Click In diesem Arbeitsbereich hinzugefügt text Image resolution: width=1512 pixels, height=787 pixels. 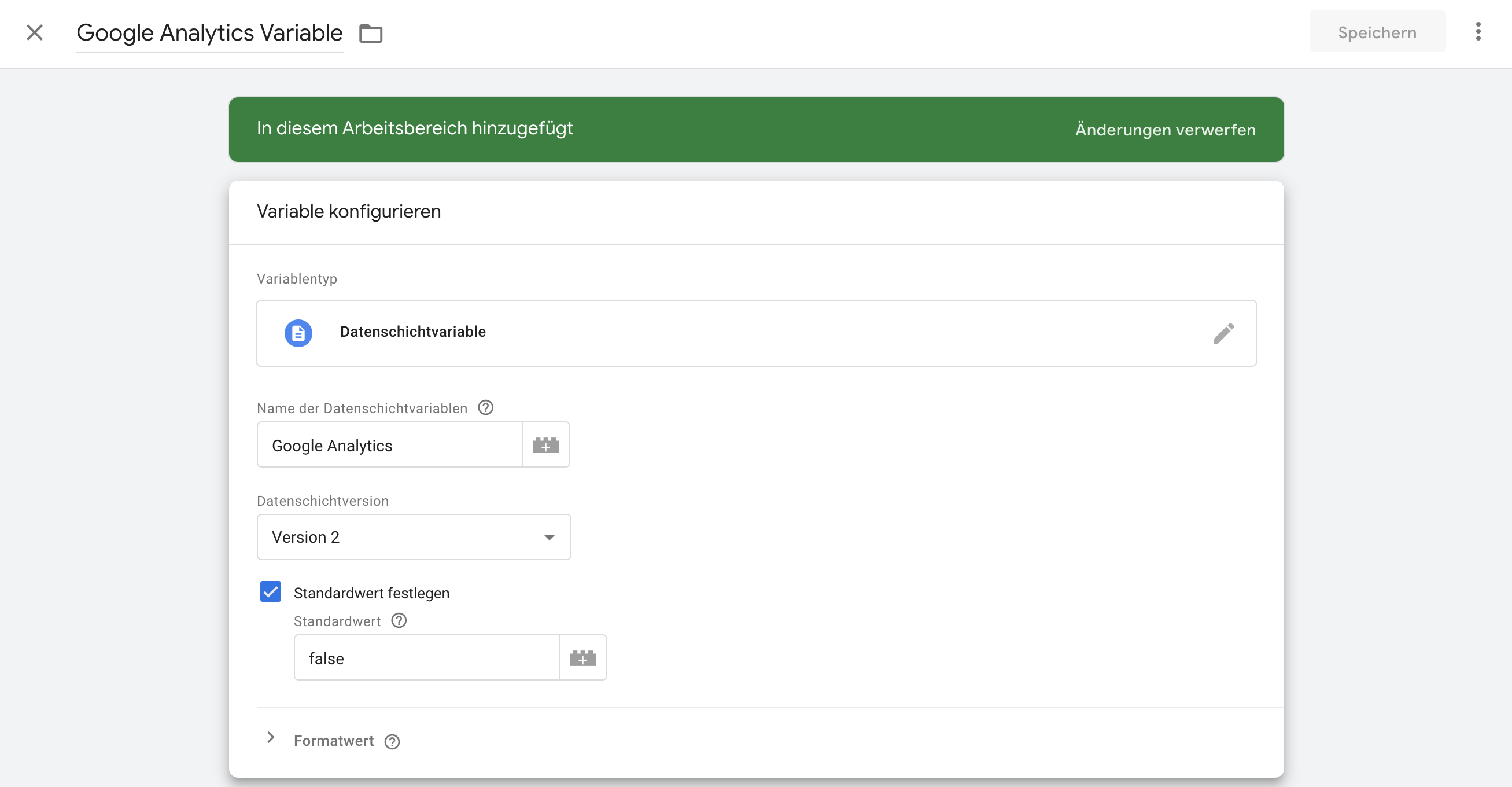(414, 128)
